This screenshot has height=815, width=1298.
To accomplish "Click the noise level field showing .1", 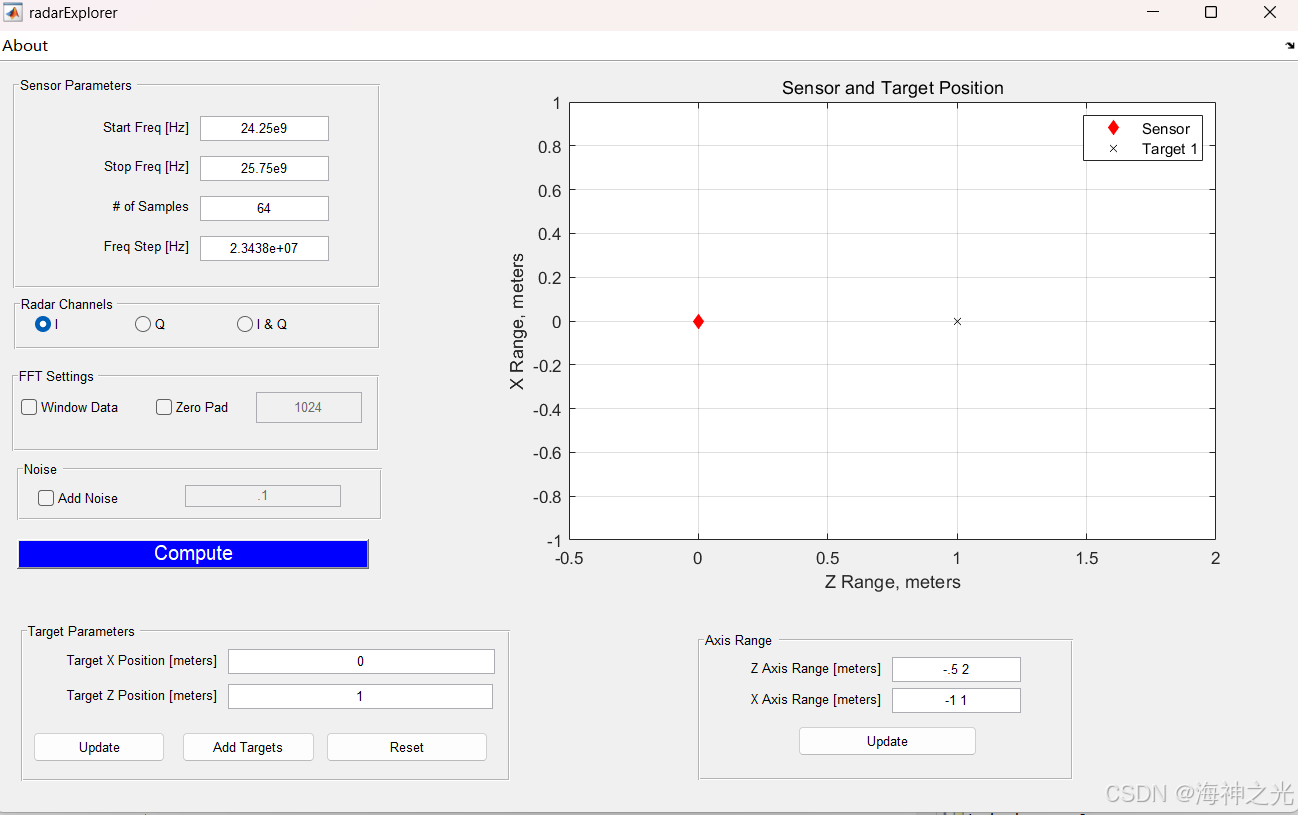I will 263,496.
